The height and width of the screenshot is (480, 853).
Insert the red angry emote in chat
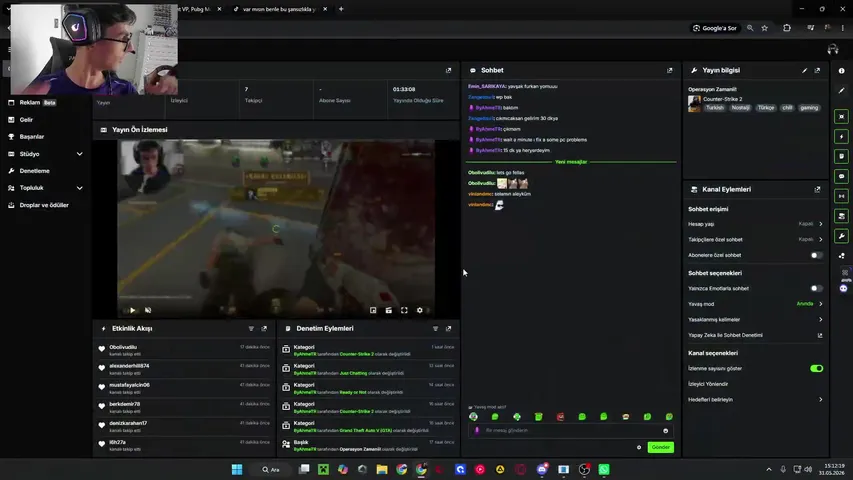pos(560,417)
